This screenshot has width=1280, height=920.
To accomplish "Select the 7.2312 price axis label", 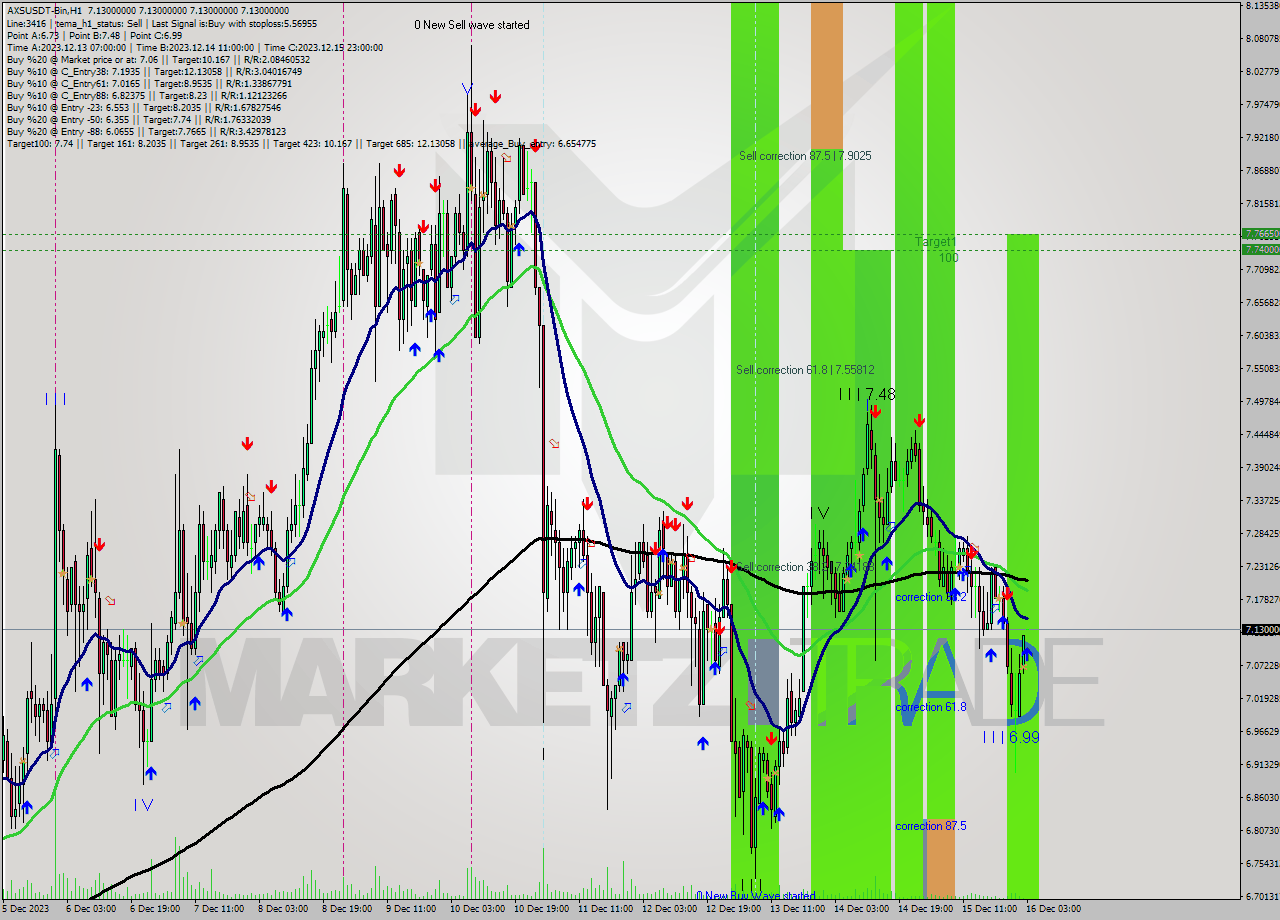I will coord(1263,566).
